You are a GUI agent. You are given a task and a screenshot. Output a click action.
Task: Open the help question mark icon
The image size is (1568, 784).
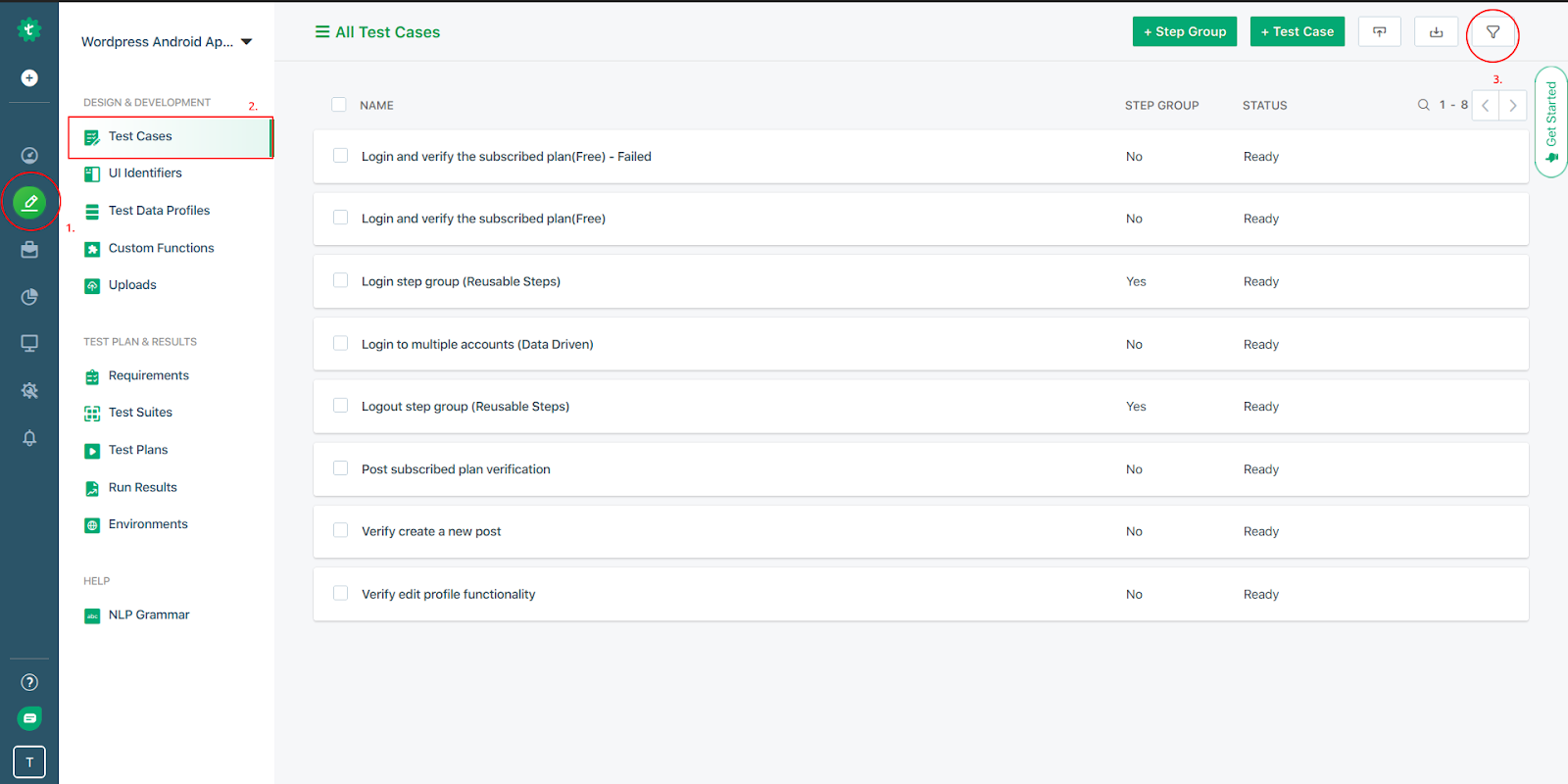point(29,682)
